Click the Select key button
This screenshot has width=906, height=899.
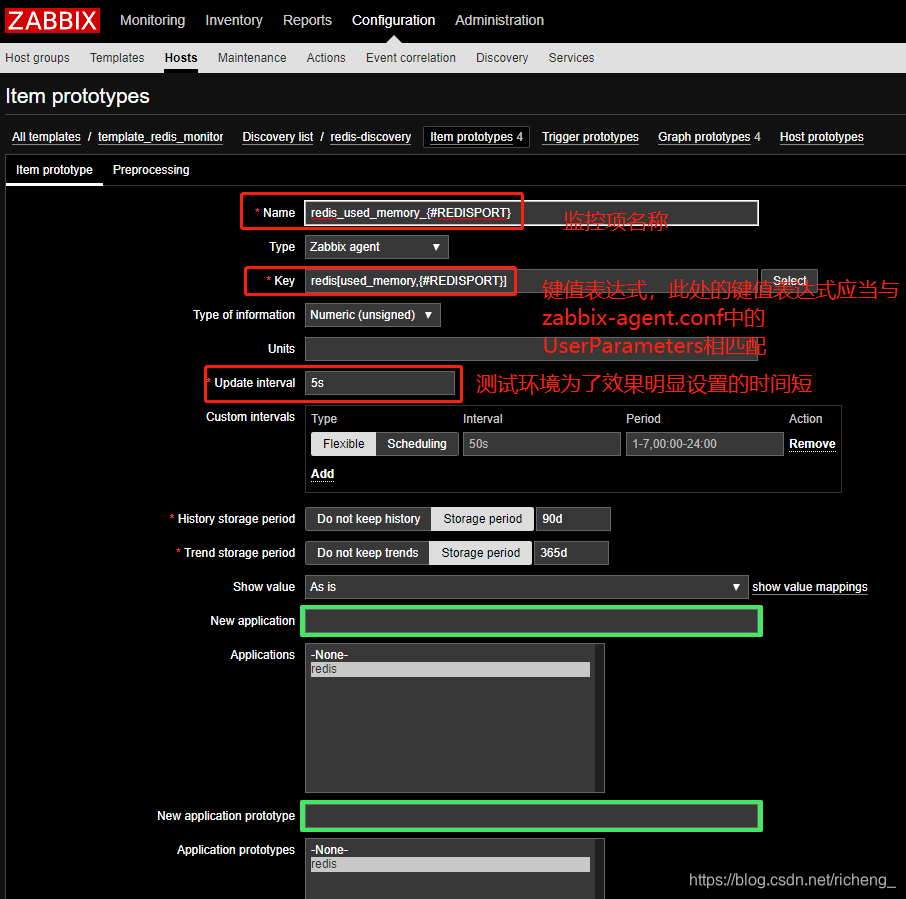pyautogui.click(x=789, y=281)
